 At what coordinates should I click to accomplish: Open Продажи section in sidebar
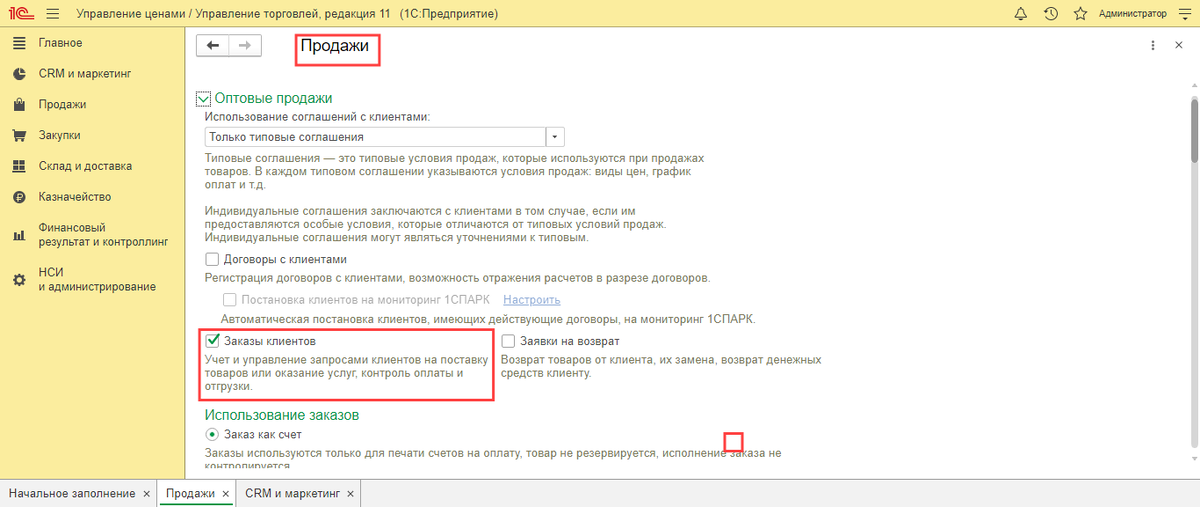click(62, 104)
